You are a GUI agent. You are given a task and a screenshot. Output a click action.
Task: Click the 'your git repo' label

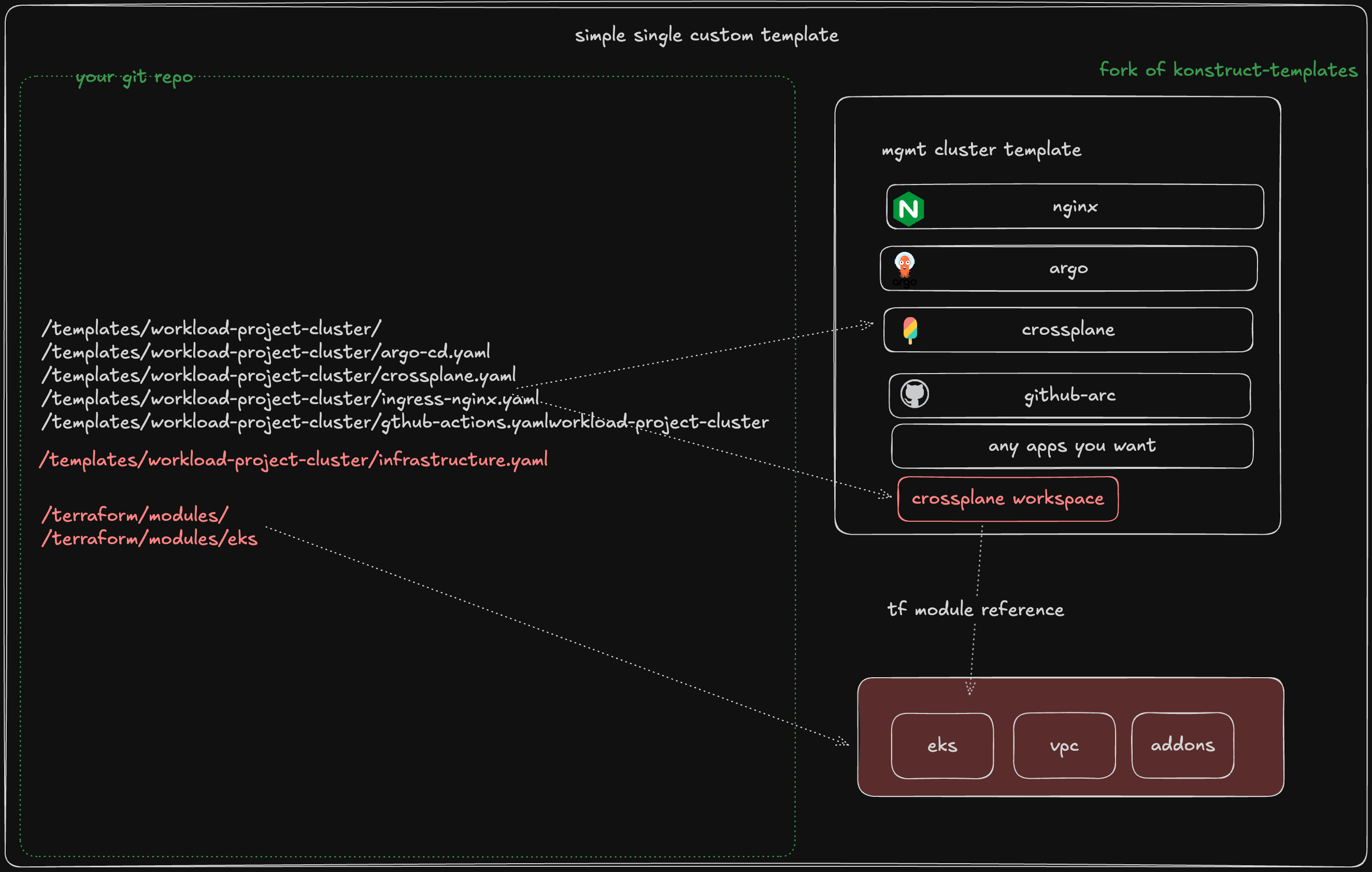[x=135, y=77]
